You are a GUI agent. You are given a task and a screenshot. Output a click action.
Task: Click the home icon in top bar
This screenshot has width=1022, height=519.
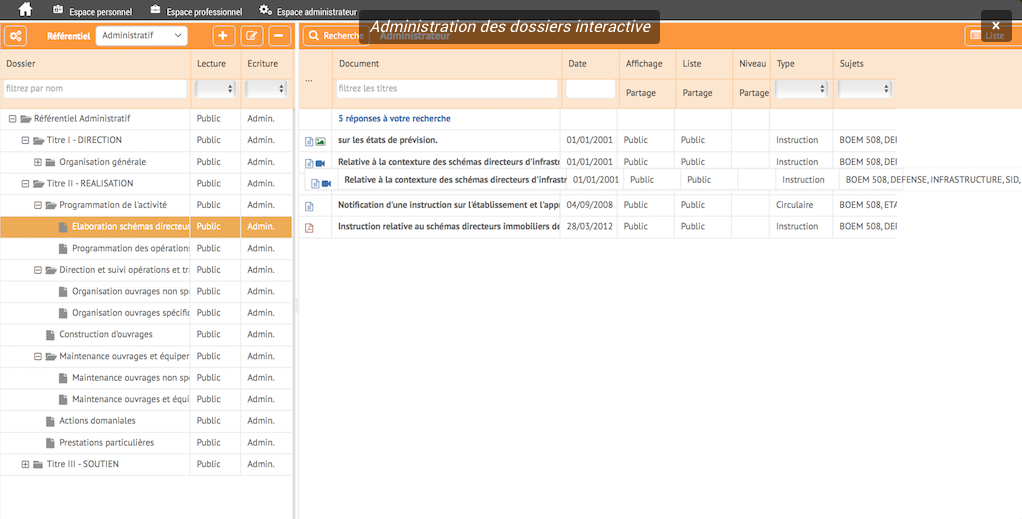(x=26, y=10)
